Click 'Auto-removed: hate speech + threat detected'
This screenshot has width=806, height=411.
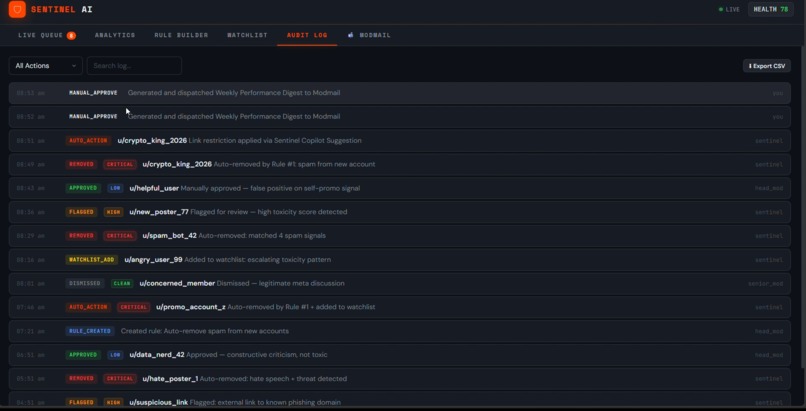coord(273,379)
